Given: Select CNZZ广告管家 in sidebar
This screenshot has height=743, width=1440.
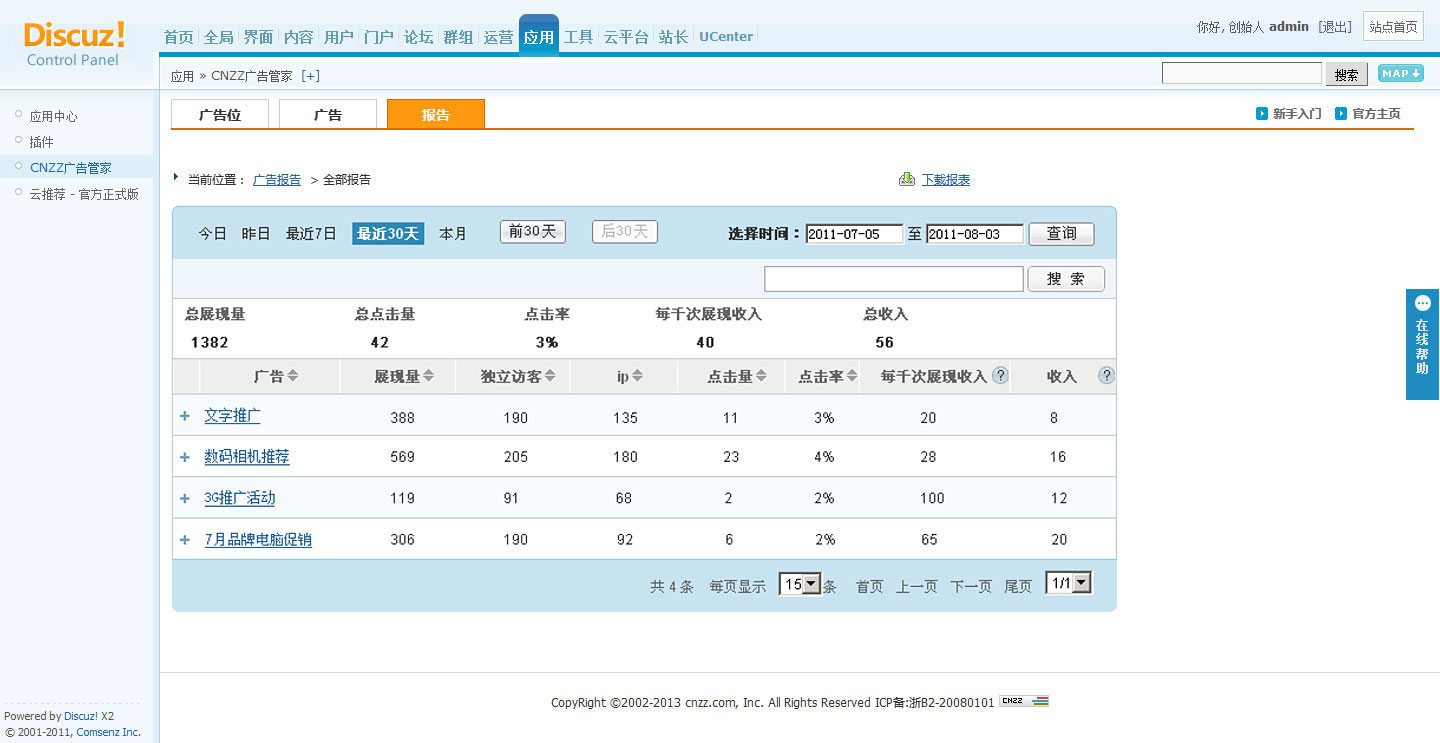Looking at the screenshot, I should coord(70,168).
